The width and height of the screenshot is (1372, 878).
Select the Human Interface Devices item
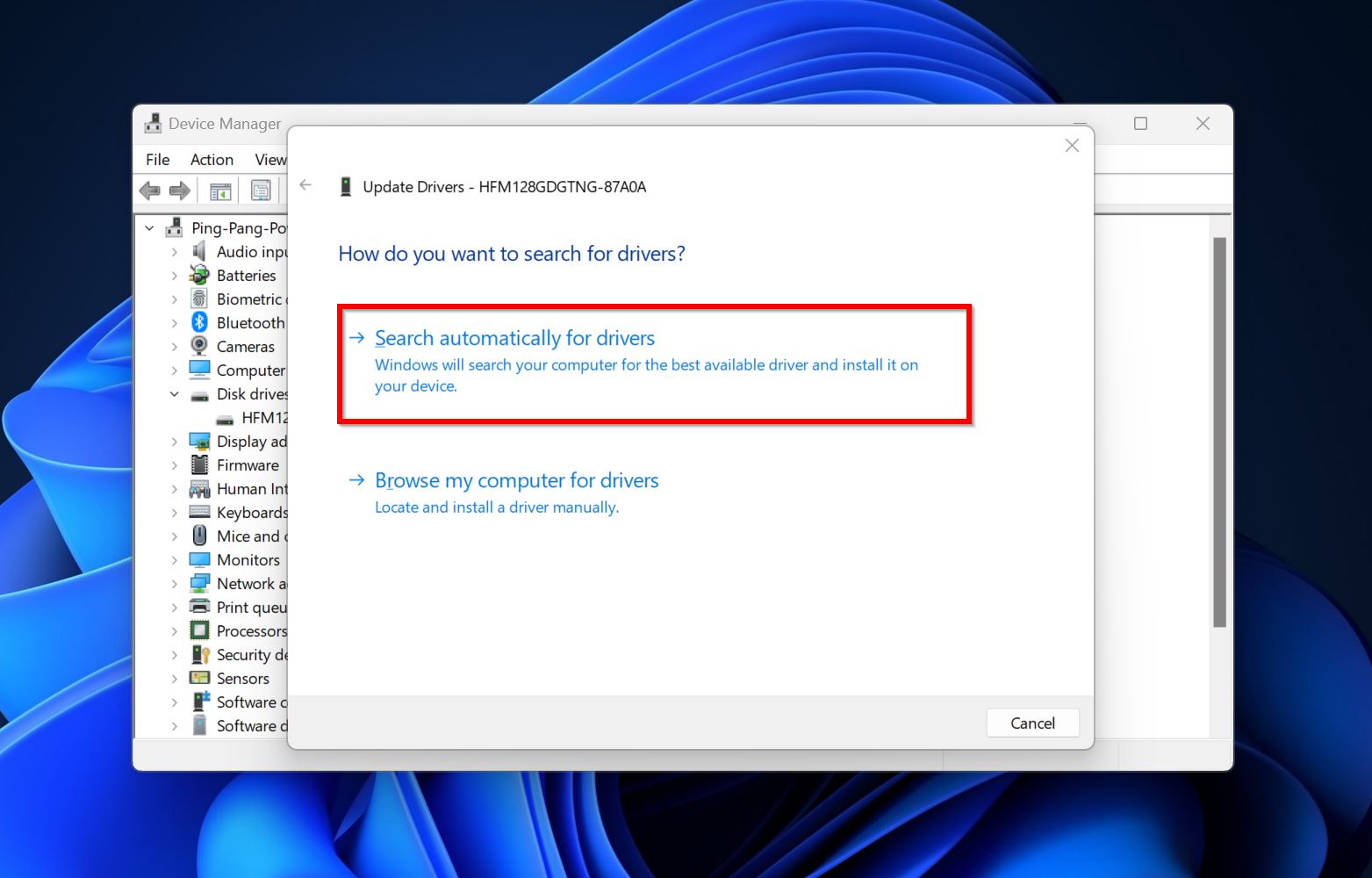[x=252, y=489]
